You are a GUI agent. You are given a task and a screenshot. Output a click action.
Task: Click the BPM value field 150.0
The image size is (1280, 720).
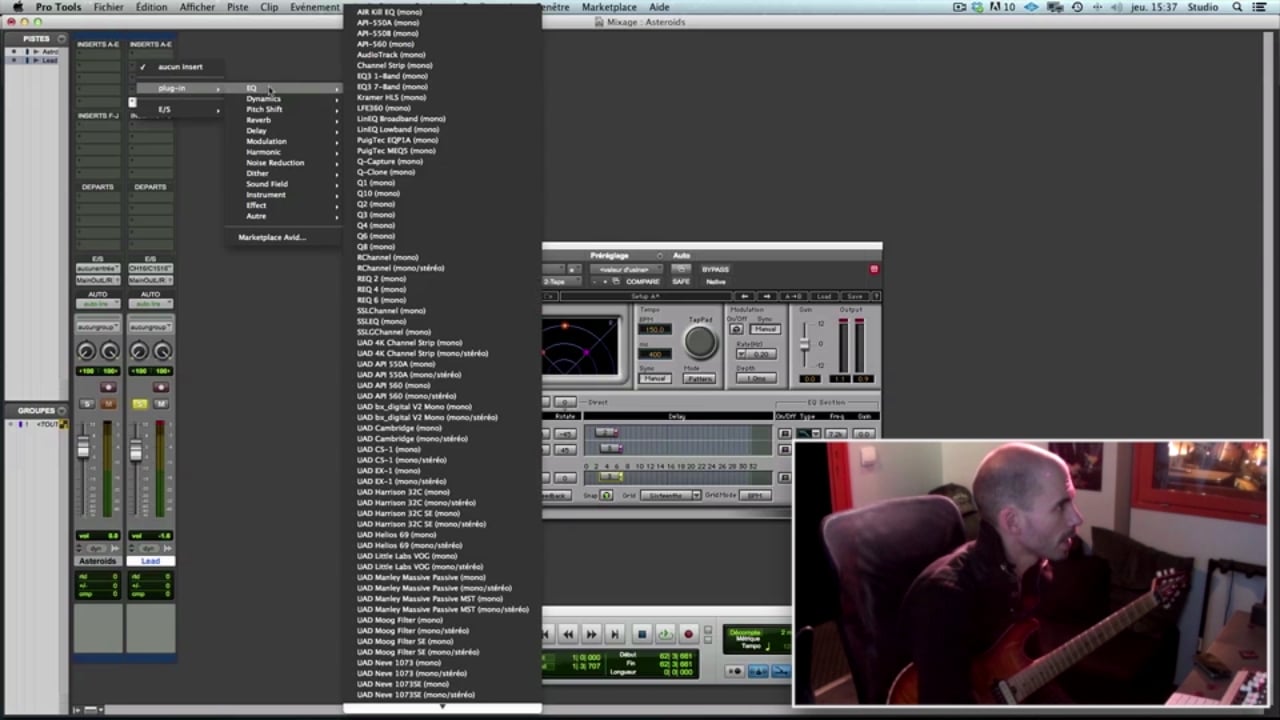[654, 330]
